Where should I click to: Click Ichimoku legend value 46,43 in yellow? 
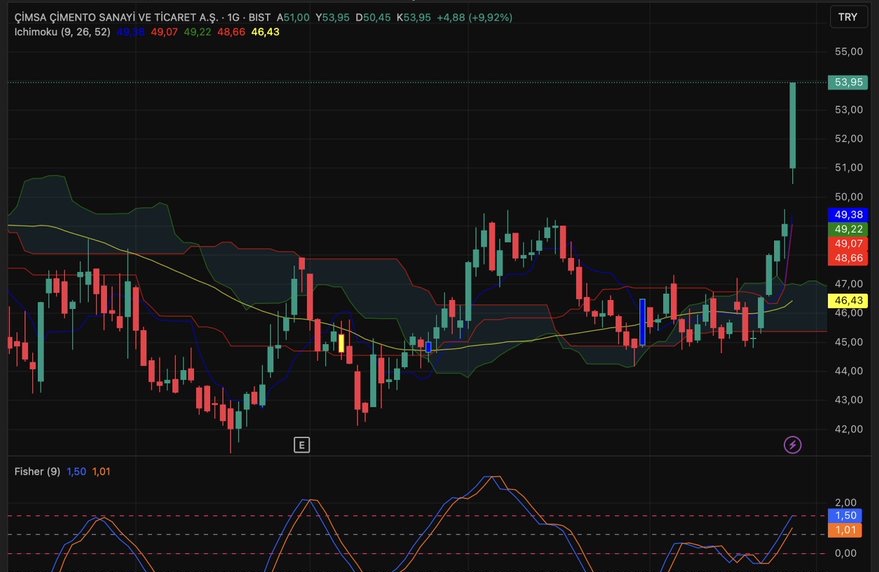(265, 32)
